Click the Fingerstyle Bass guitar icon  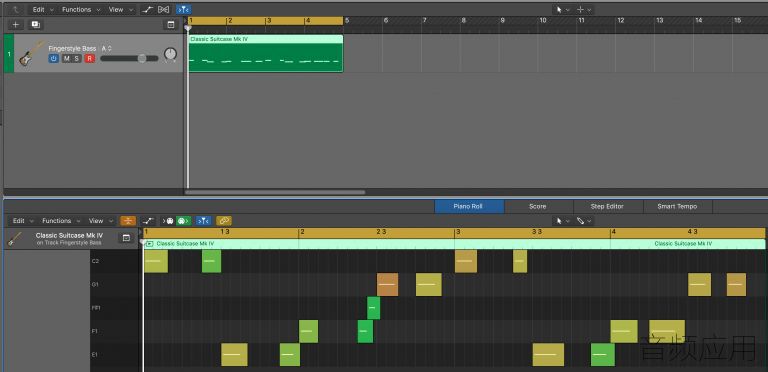coord(31,54)
